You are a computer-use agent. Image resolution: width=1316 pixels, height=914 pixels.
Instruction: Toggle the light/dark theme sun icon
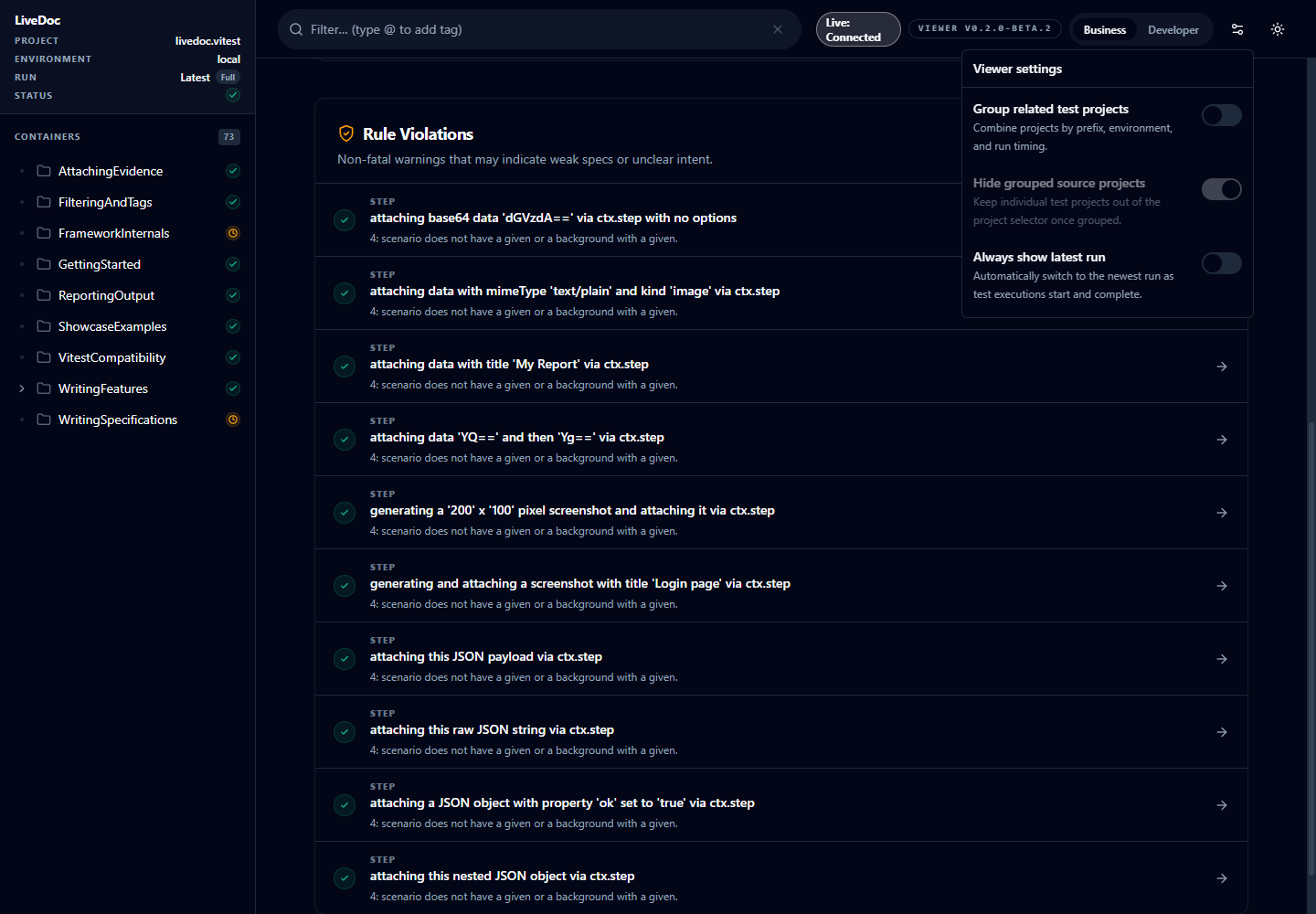pos(1278,29)
